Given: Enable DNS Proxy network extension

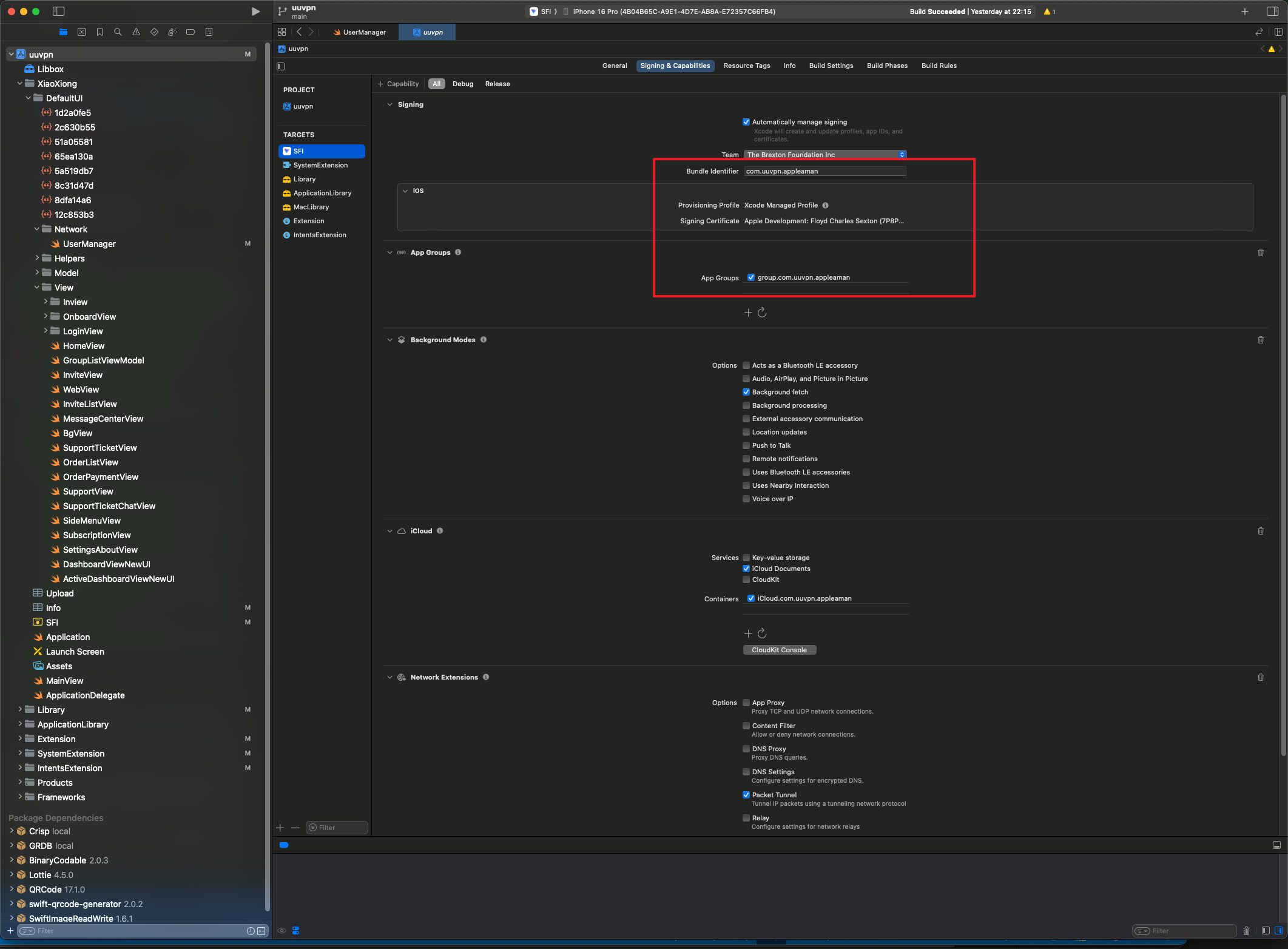Looking at the screenshot, I should click(746, 749).
